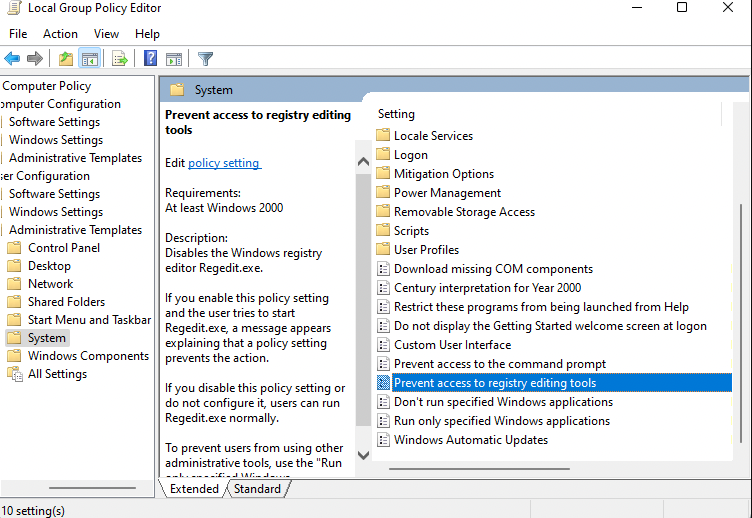752x518 pixels.
Task: Click Windows Automatic Updates policy icon
Action: [x=383, y=439]
